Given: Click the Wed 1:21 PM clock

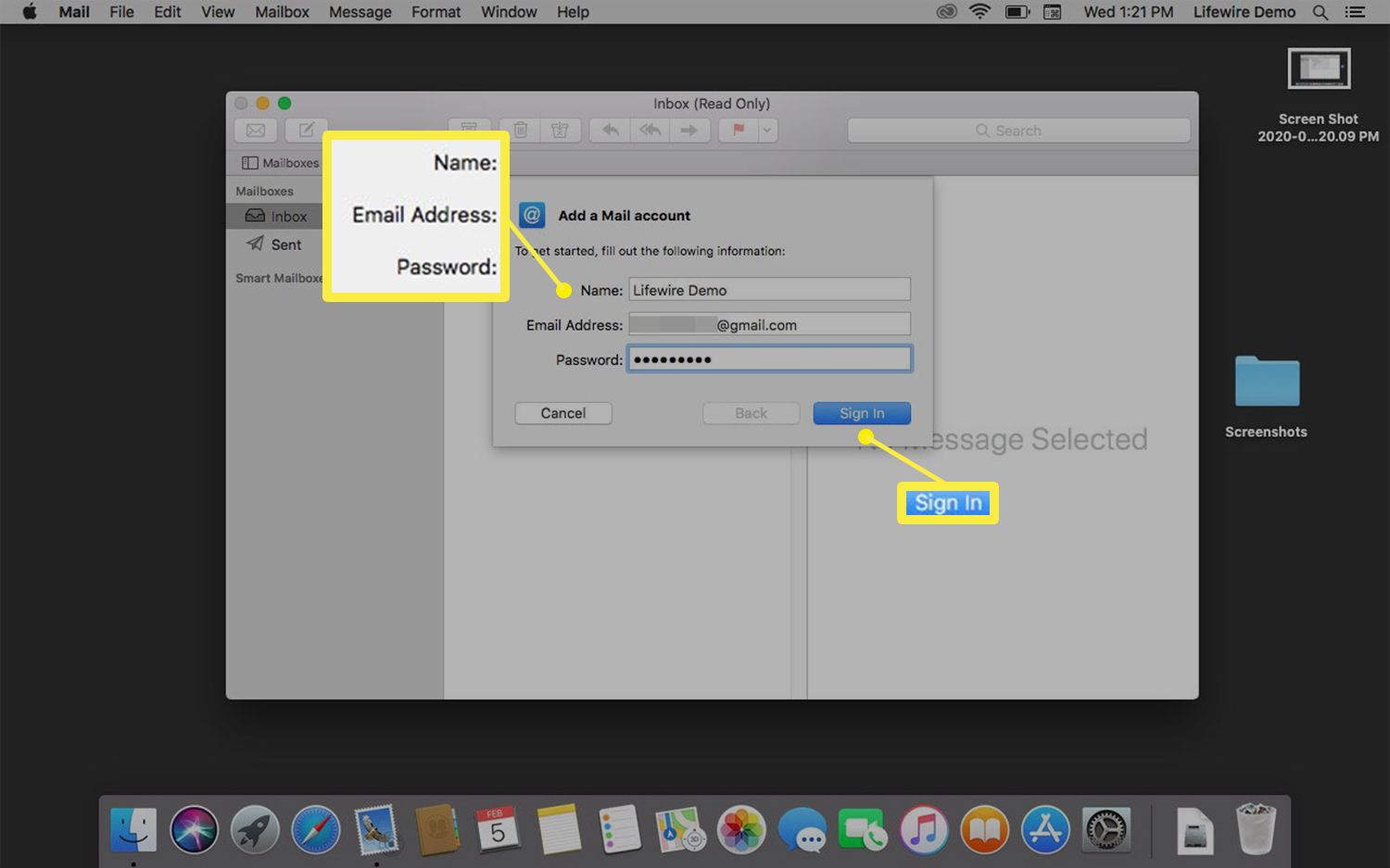Looking at the screenshot, I should [x=1129, y=12].
